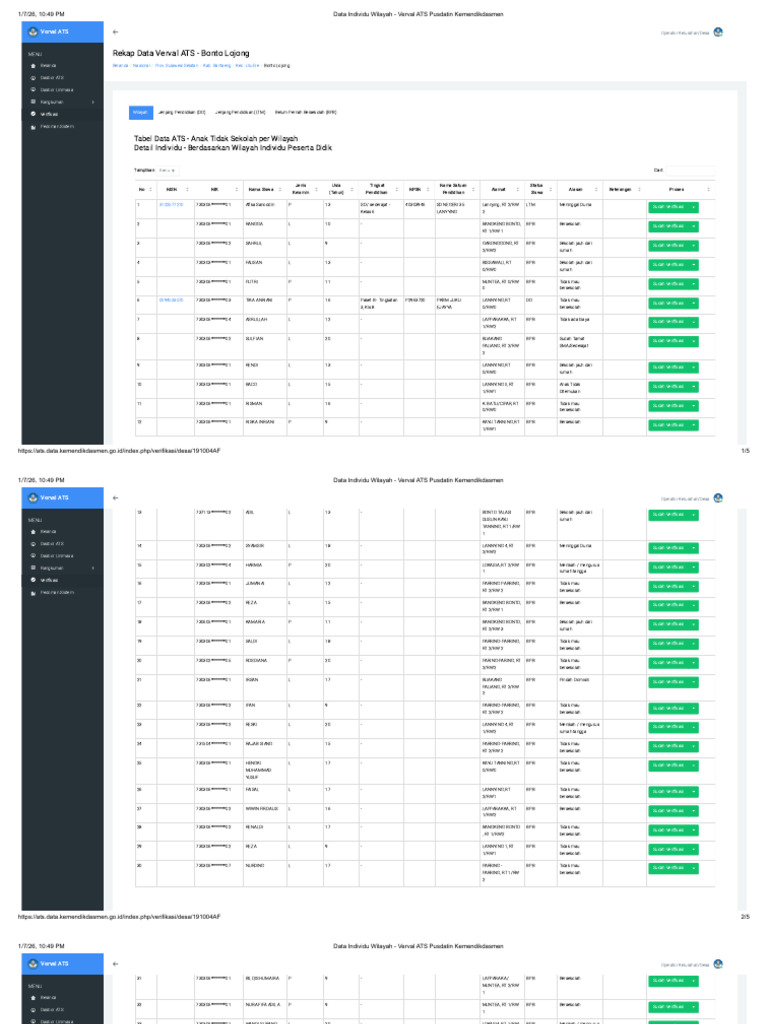
Task: Click the first row's blue NISN link
Action: [170, 205]
